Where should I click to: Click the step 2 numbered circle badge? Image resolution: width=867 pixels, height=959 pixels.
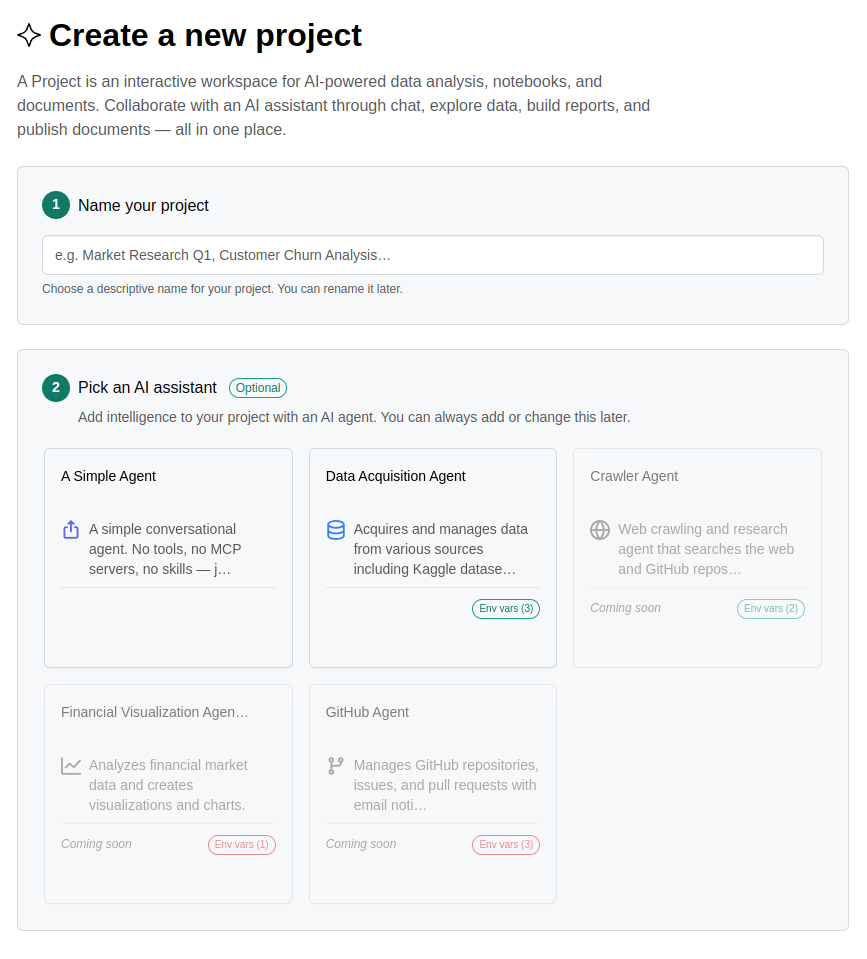pyautogui.click(x=56, y=388)
